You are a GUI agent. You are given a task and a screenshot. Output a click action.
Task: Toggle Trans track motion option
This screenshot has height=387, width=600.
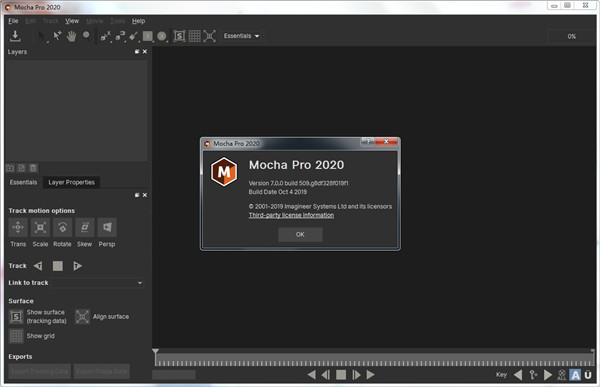pyautogui.click(x=18, y=227)
